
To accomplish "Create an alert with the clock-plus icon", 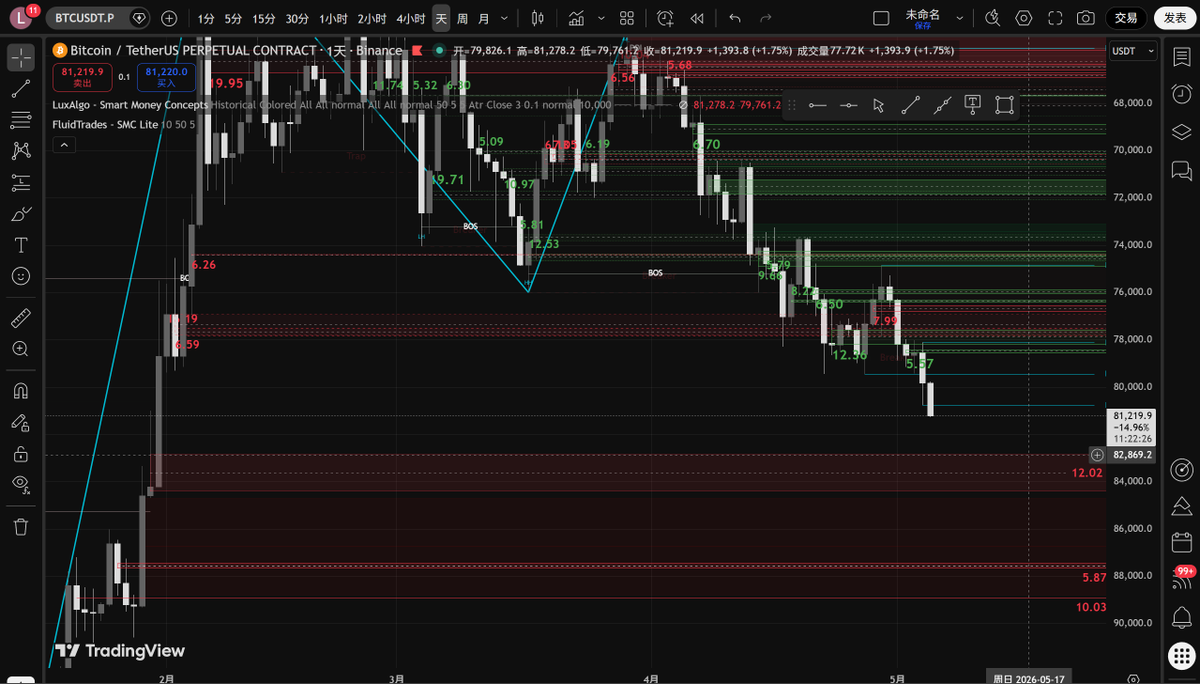I will pyautogui.click(x=666, y=18).
